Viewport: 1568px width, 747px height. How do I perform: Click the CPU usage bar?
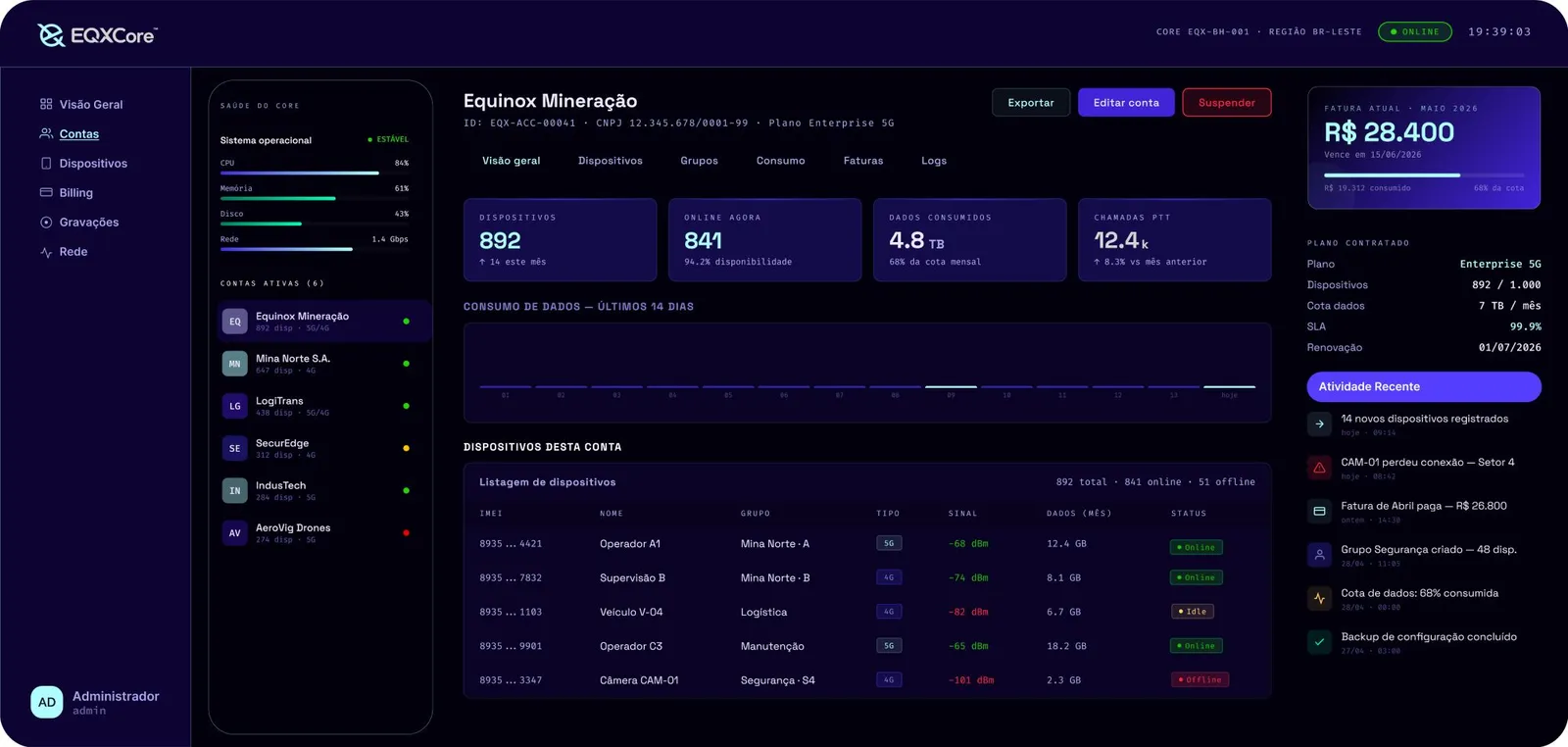[315, 173]
